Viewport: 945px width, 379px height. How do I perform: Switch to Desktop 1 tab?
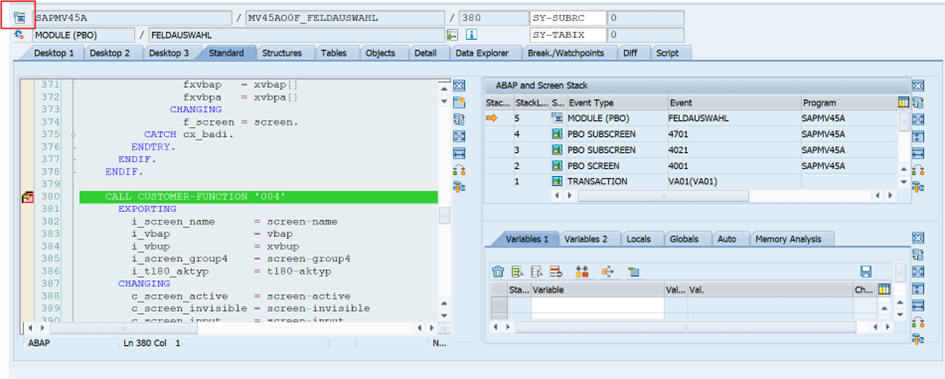pyautogui.click(x=54, y=53)
